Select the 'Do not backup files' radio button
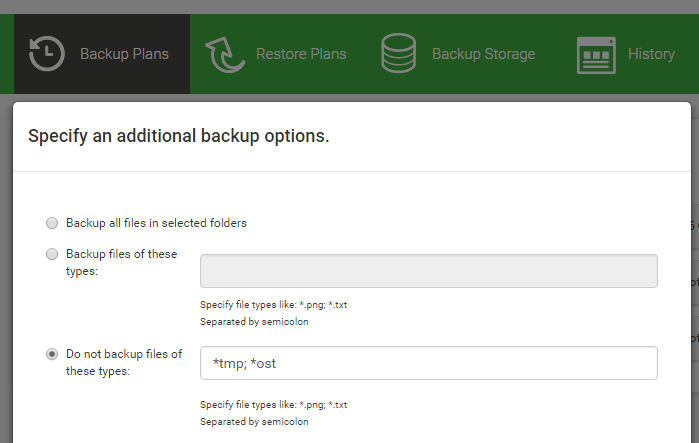Viewport: 699px width, 443px height. pyautogui.click(x=52, y=354)
